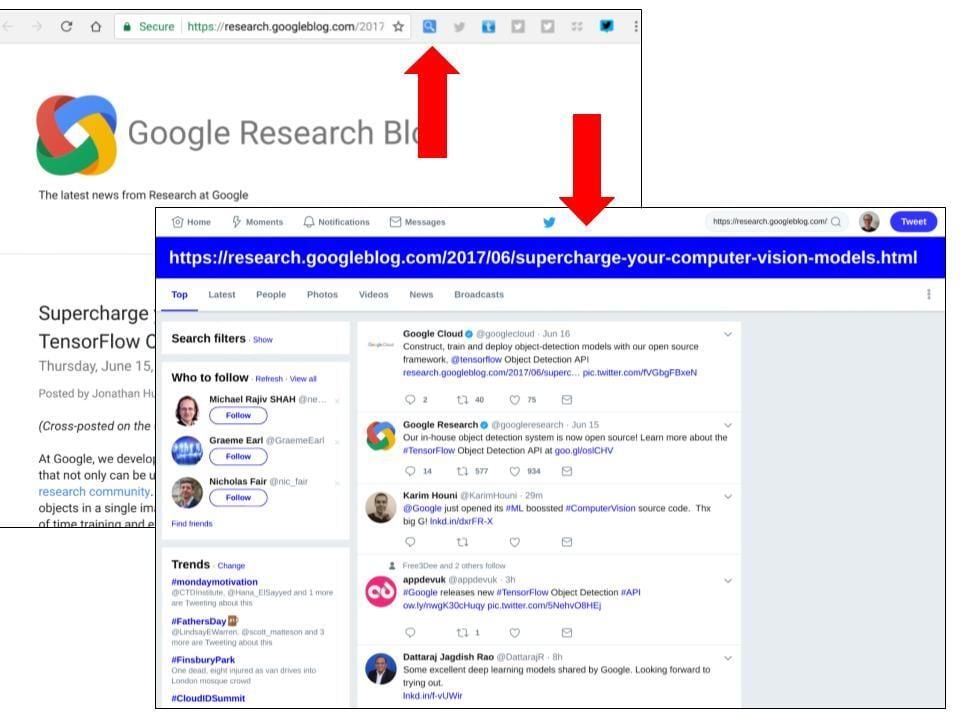
Task: Go to browser home page
Action: (x=96, y=26)
